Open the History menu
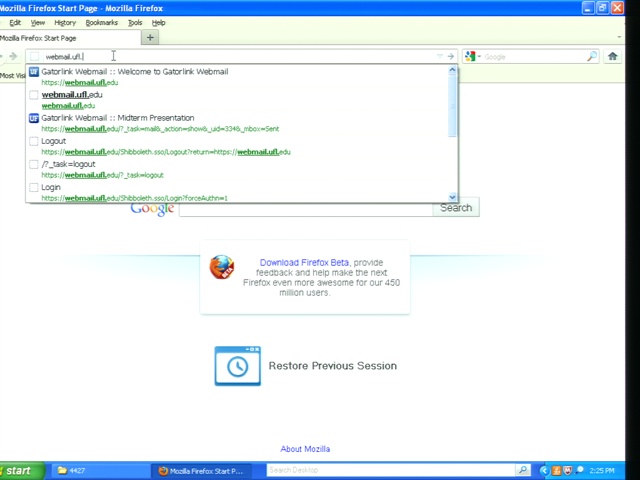 click(65, 23)
